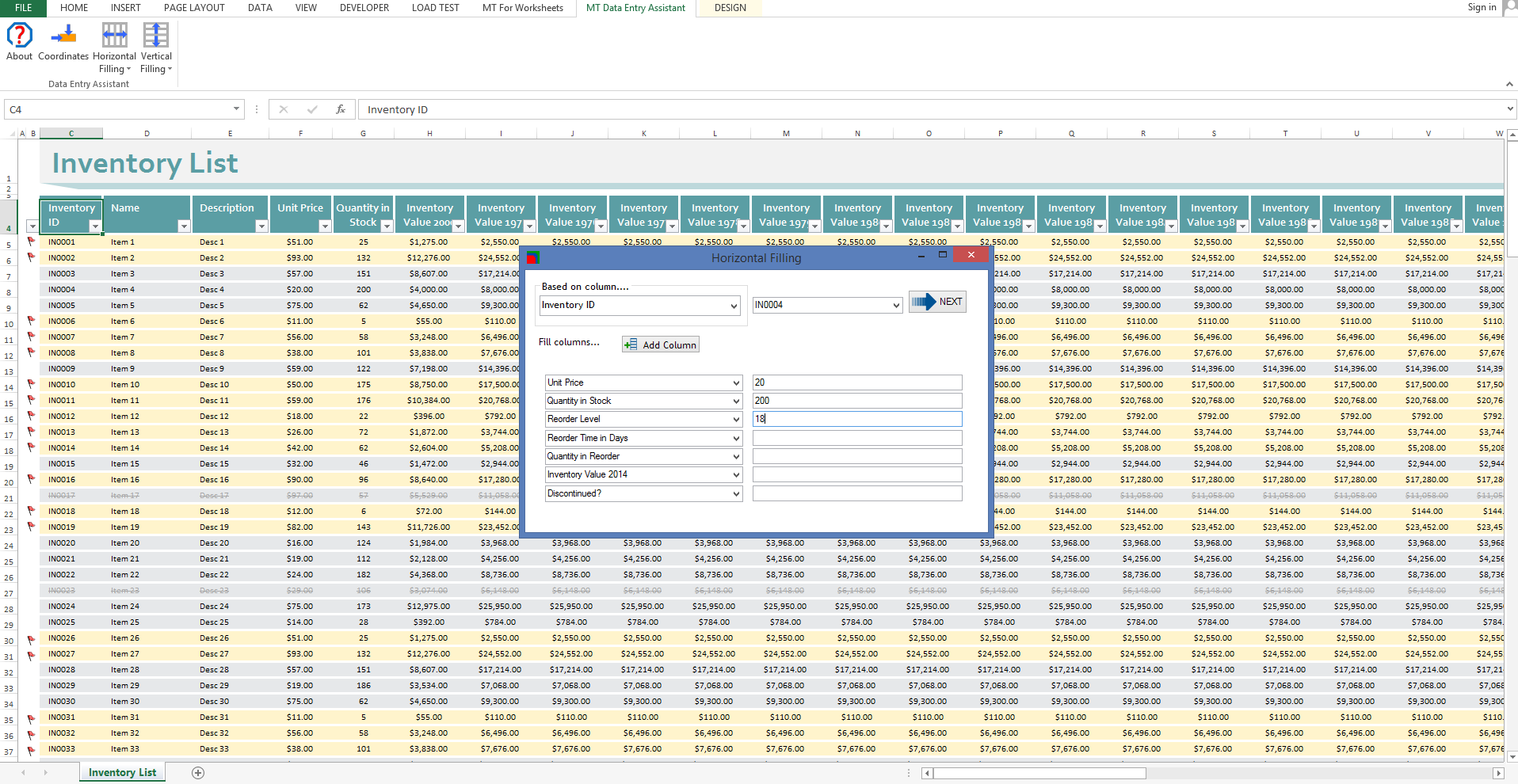Switch to the DEVELOPER ribbon tab
Screen dimensions: 1518x784
[x=364, y=8]
